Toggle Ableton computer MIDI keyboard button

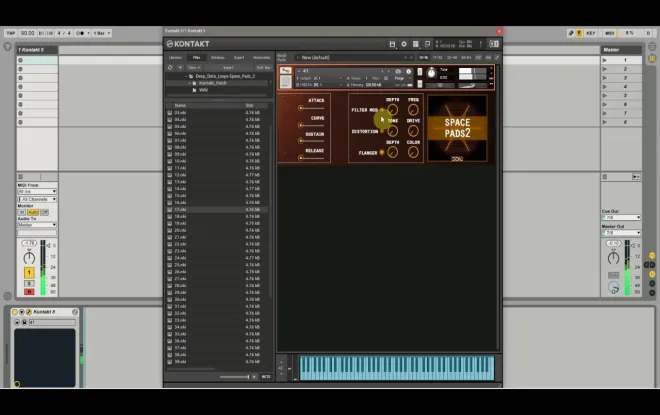(579, 33)
